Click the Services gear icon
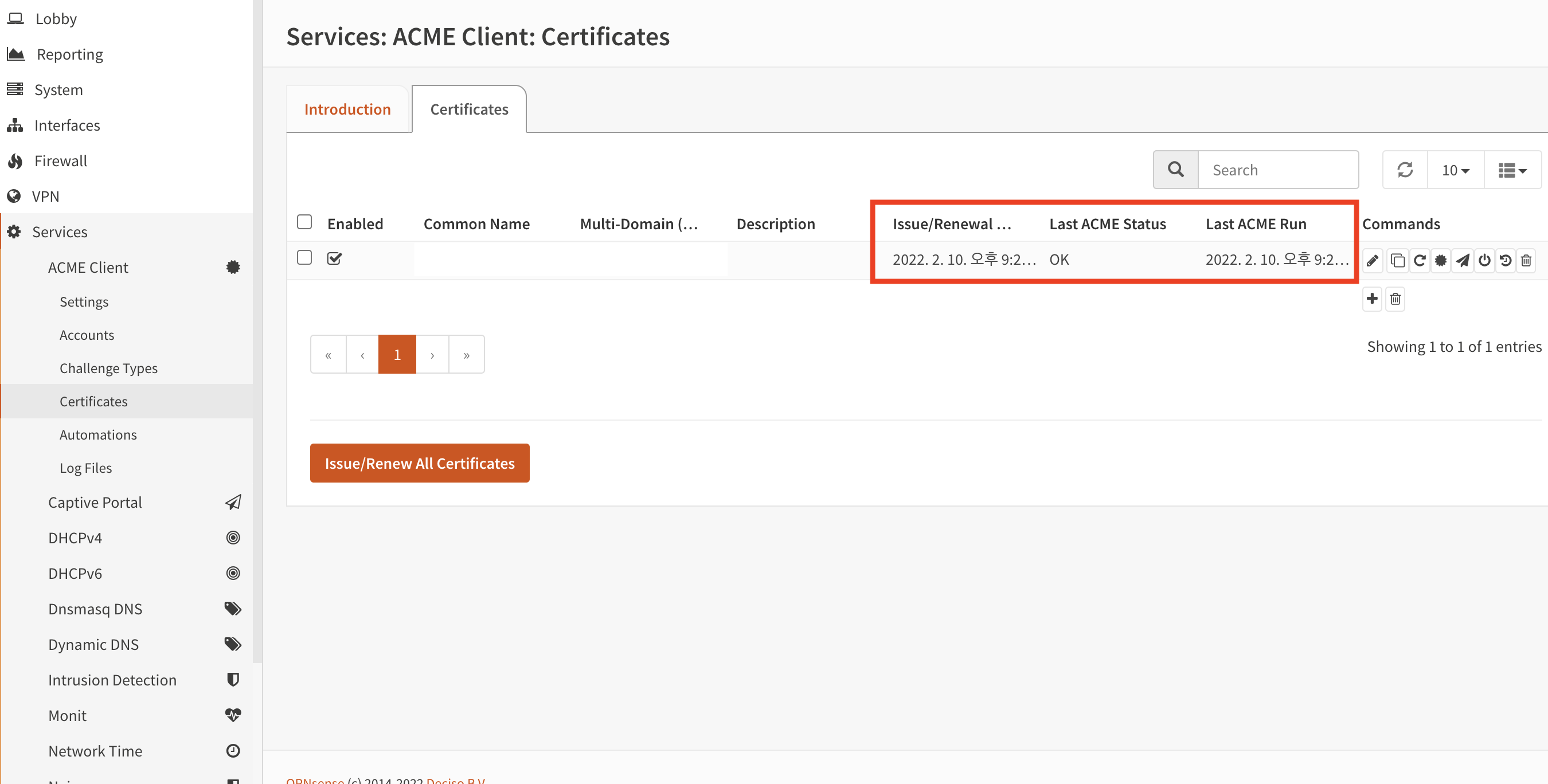The height and width of the screenshot is (784, 1548). pos(14,232)
